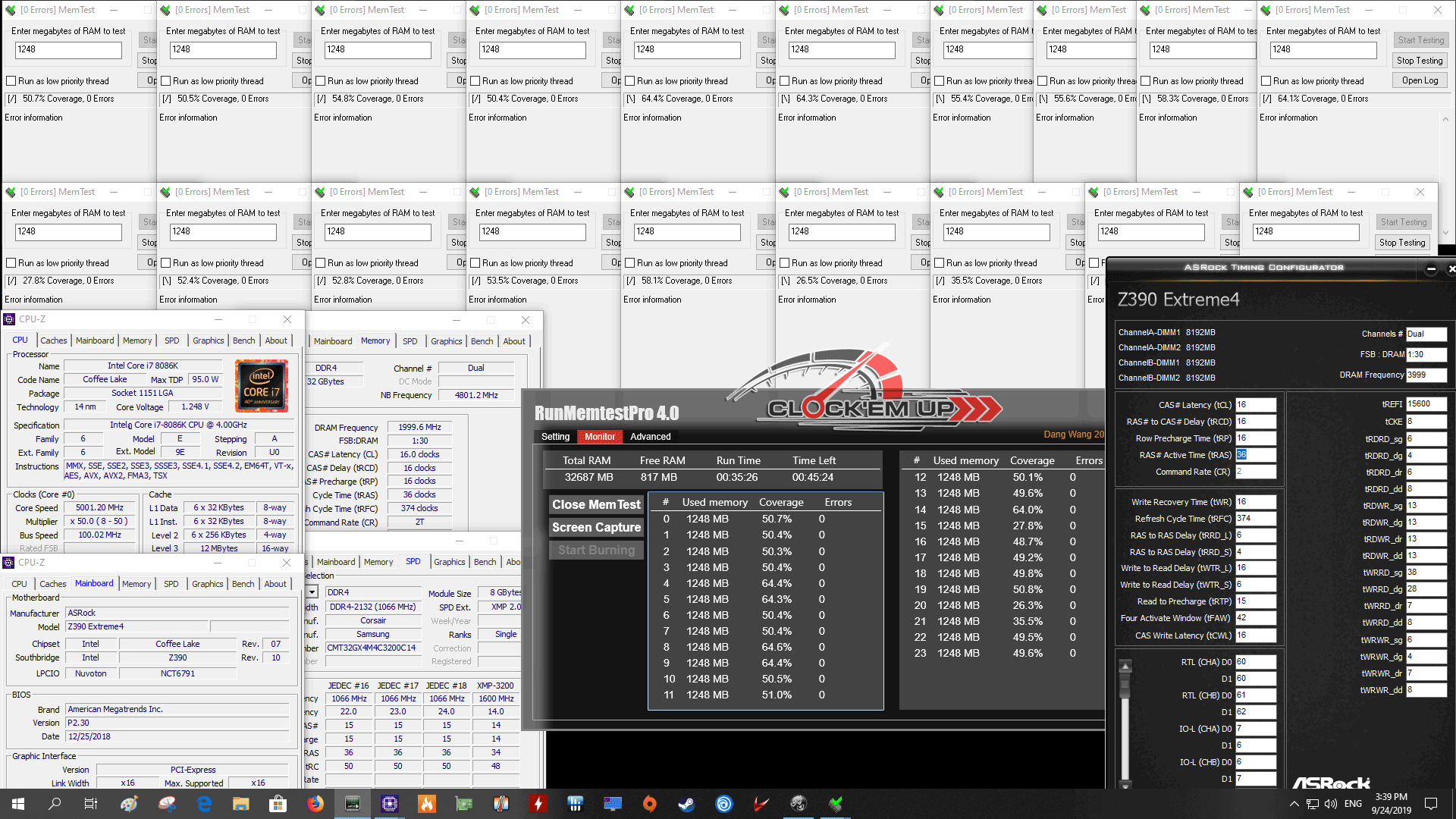The height and width of the screenshot is (819, 1456).
Task: Toggle low priority thread in bottom-left MemTest
Action: (x=11, y=263)
